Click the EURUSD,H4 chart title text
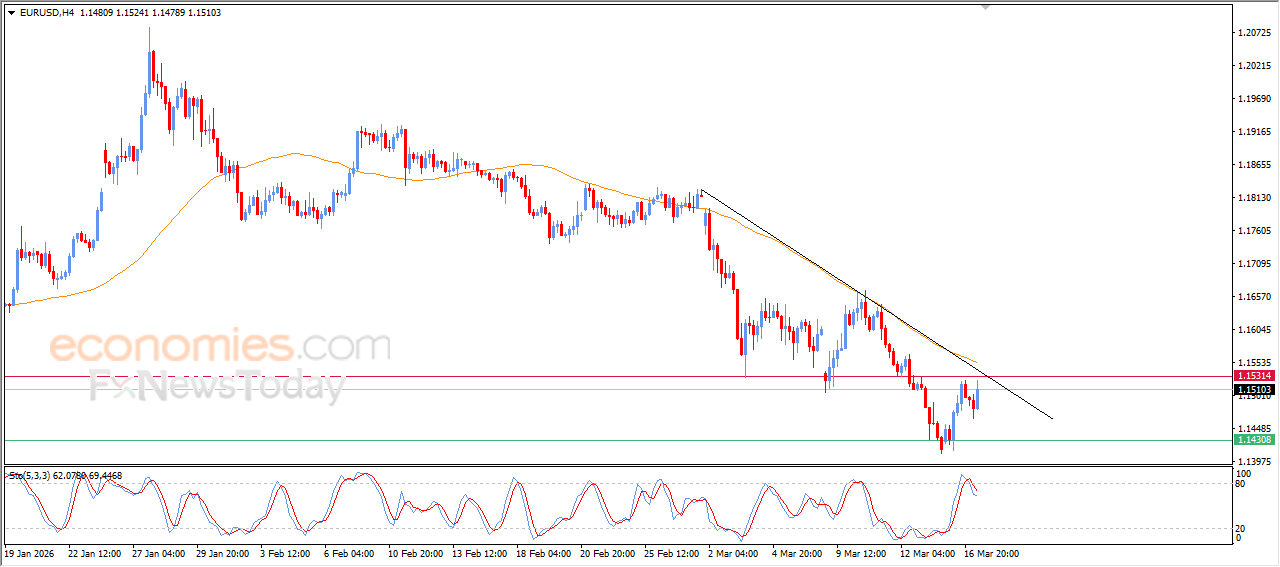 [x=46, y=13]
